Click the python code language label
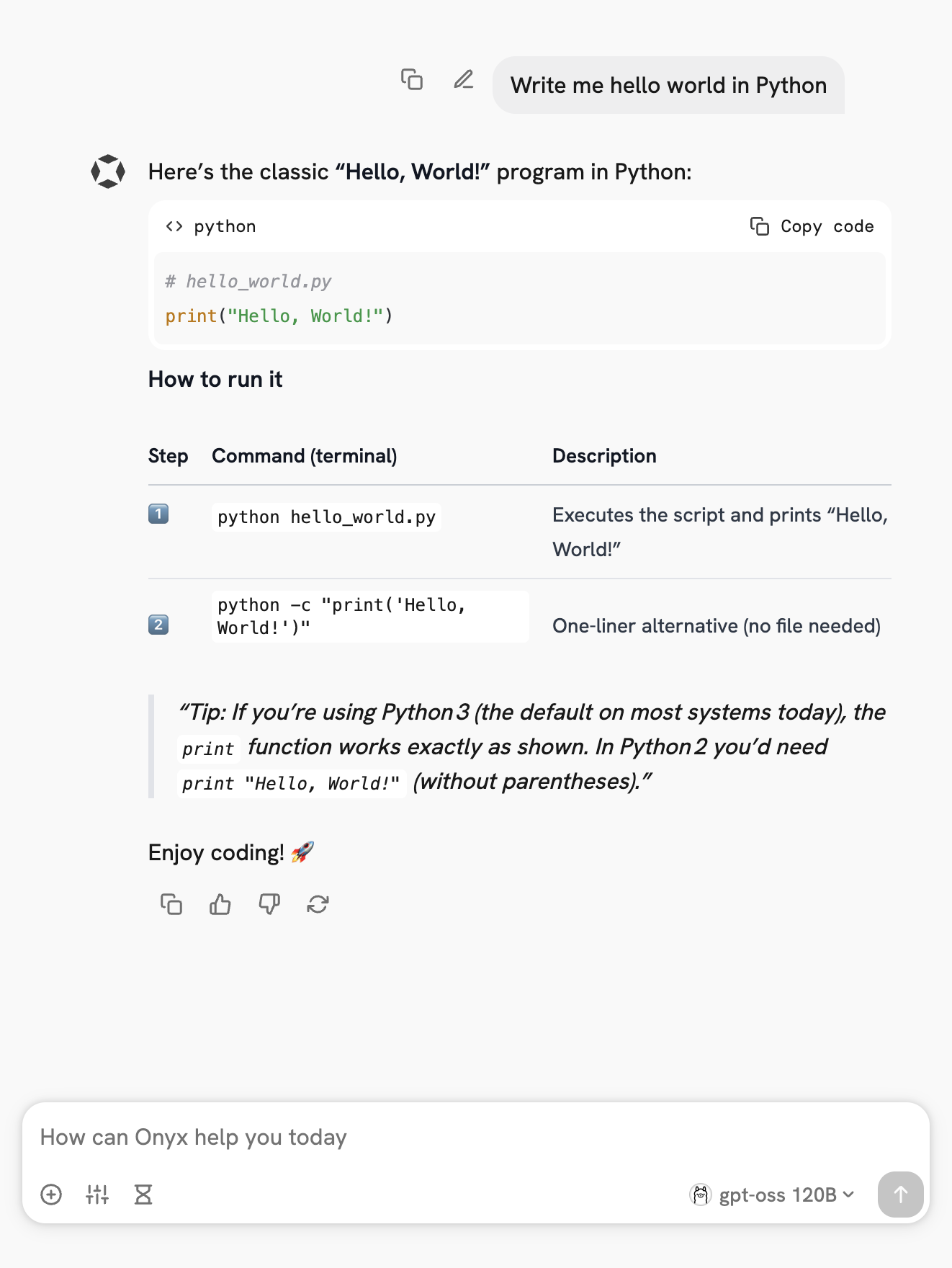The height and width of the screenshot is (1268, 952). pyautogui.click(x=225, y=226)
